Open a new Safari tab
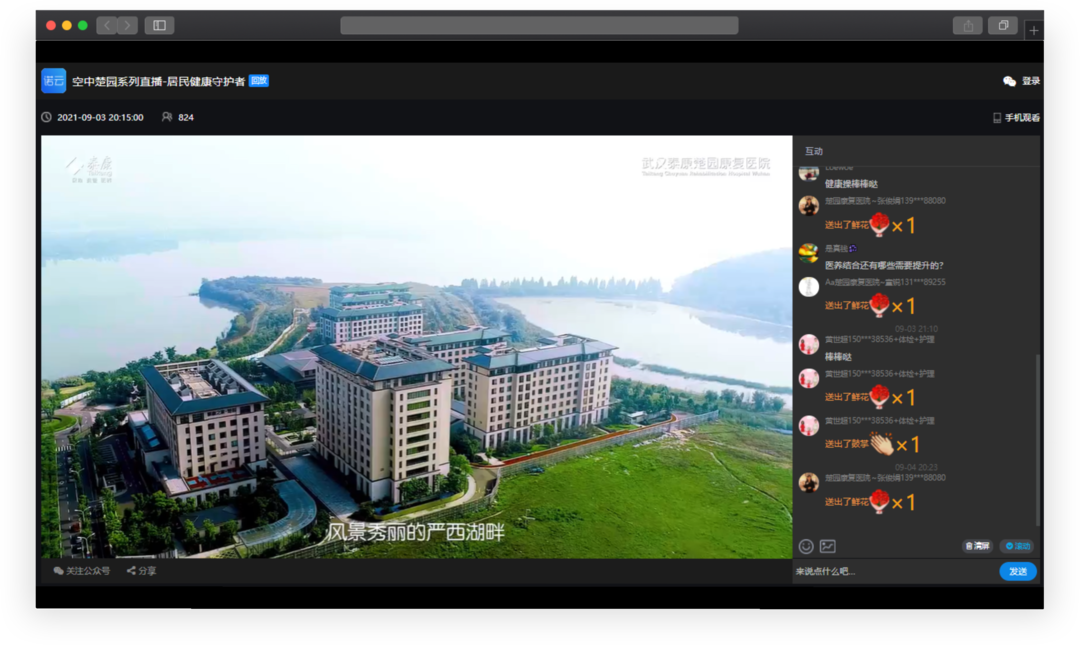The width and height of the screenshot is (1080, 645). (x=1034, y=30)
